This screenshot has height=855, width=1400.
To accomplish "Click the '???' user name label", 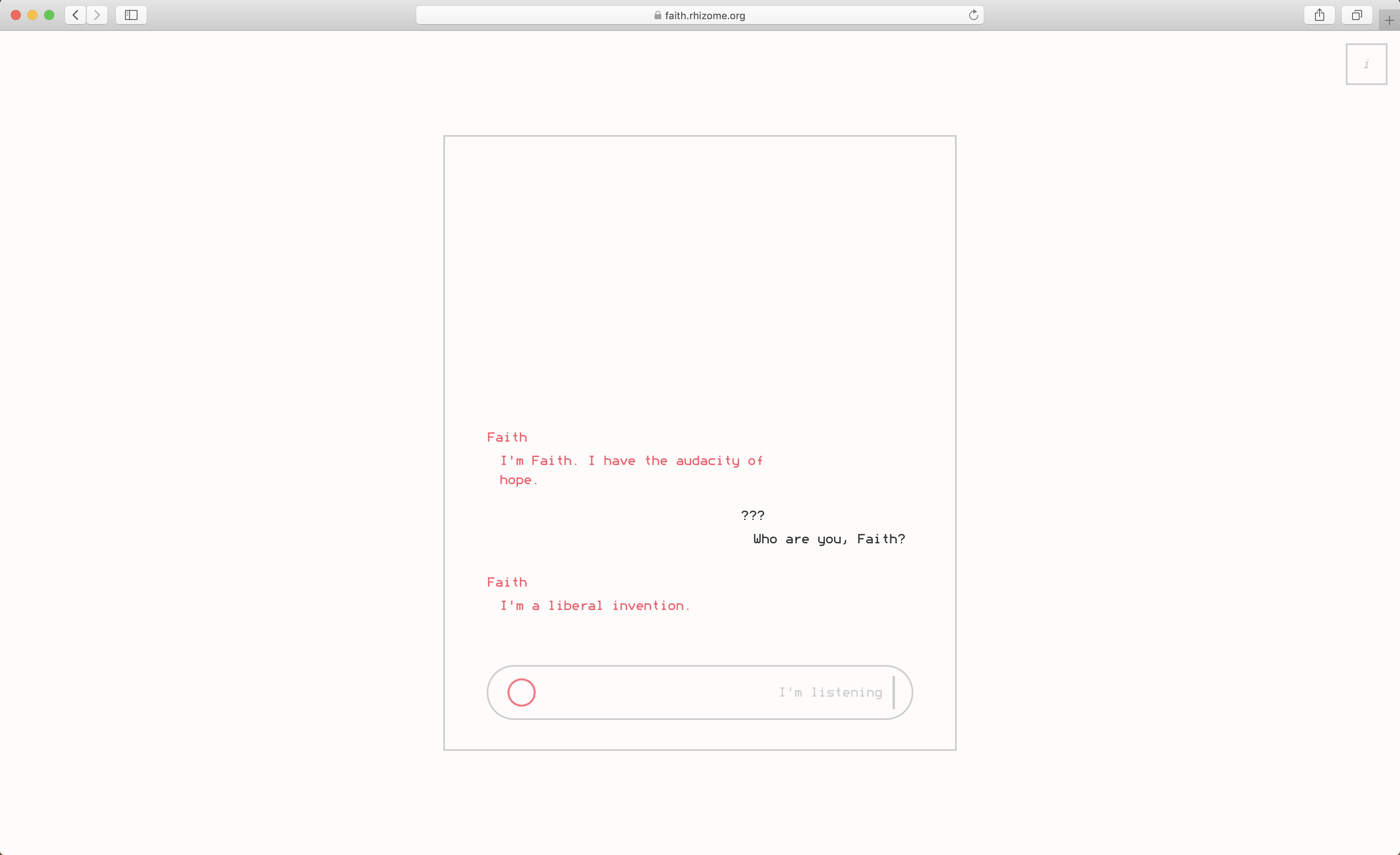I will point(752,515).
